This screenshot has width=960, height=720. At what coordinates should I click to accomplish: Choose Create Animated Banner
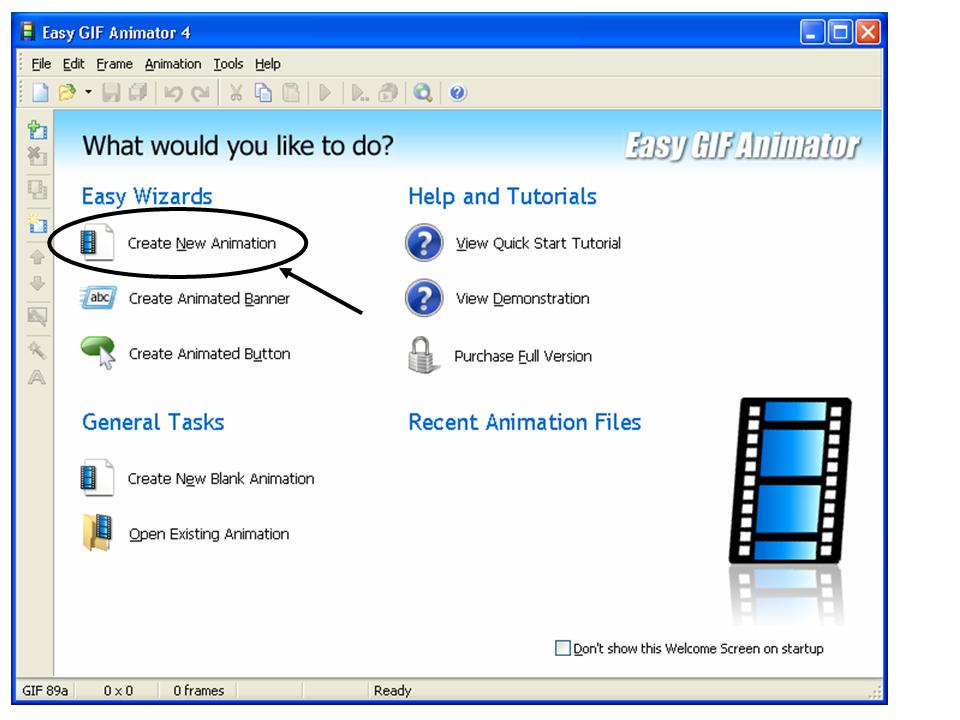209,299
